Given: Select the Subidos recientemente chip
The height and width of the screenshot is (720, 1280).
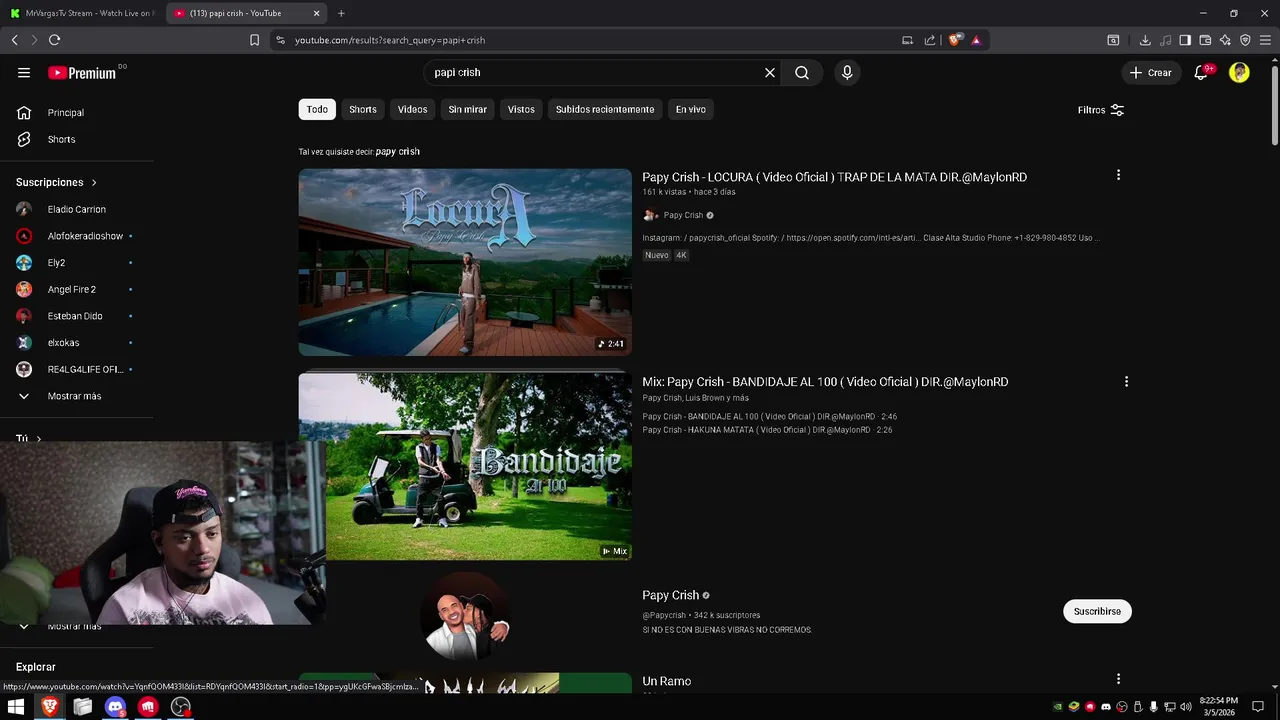Looking at the screenshot, I should [x=605, y=109].
